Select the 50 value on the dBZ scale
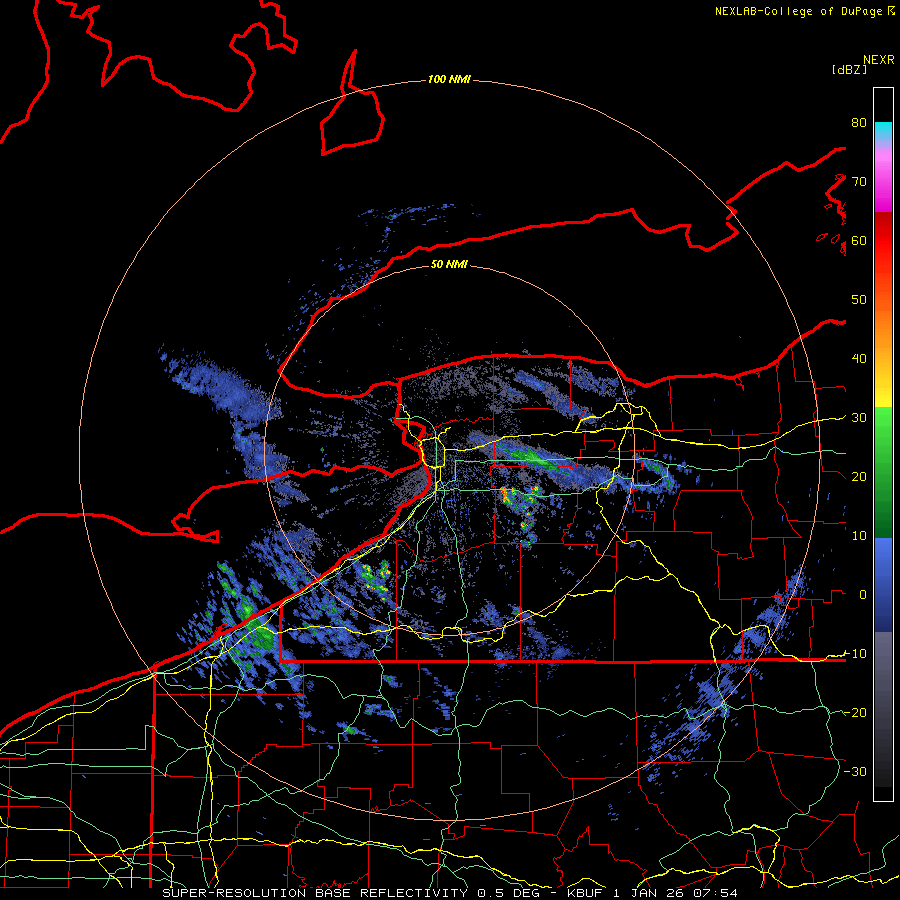This screenshot has height=900, width=900. tap(859, 300)
